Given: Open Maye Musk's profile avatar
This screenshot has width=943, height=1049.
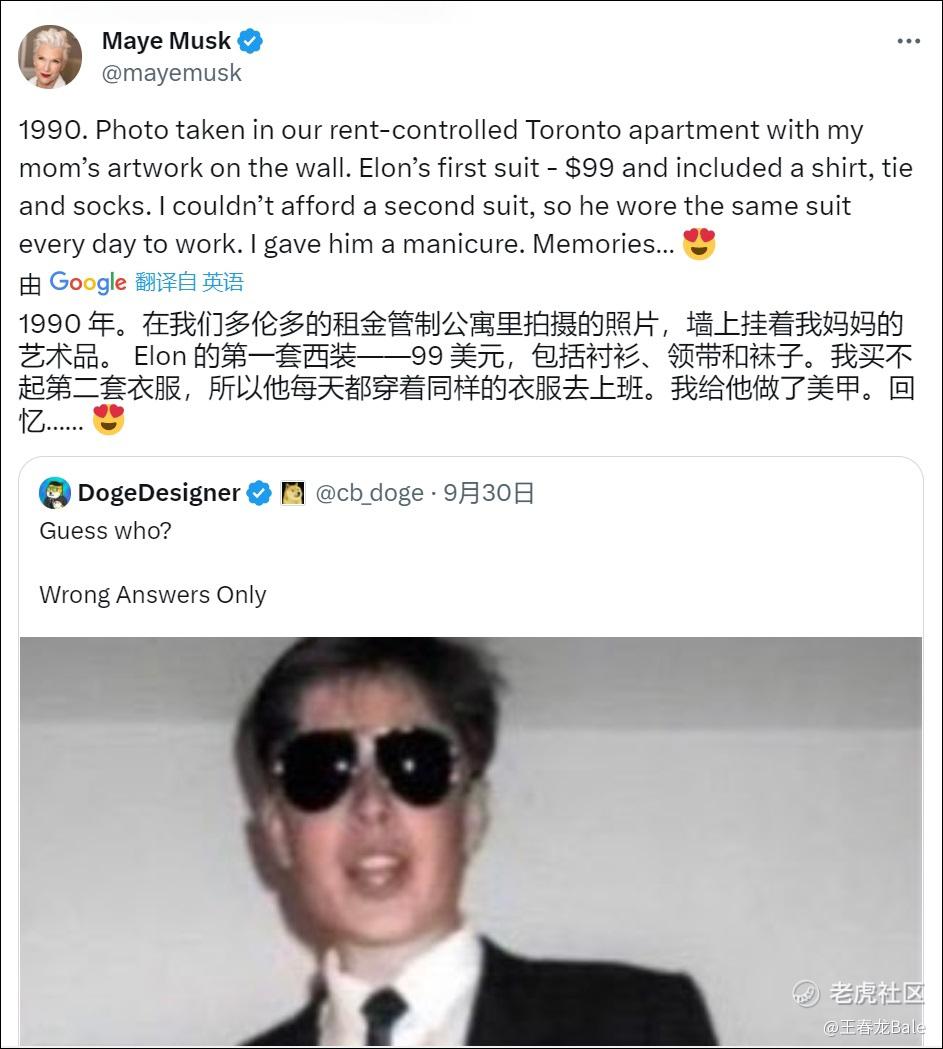Looking at the screenshot, I should 50,57.
